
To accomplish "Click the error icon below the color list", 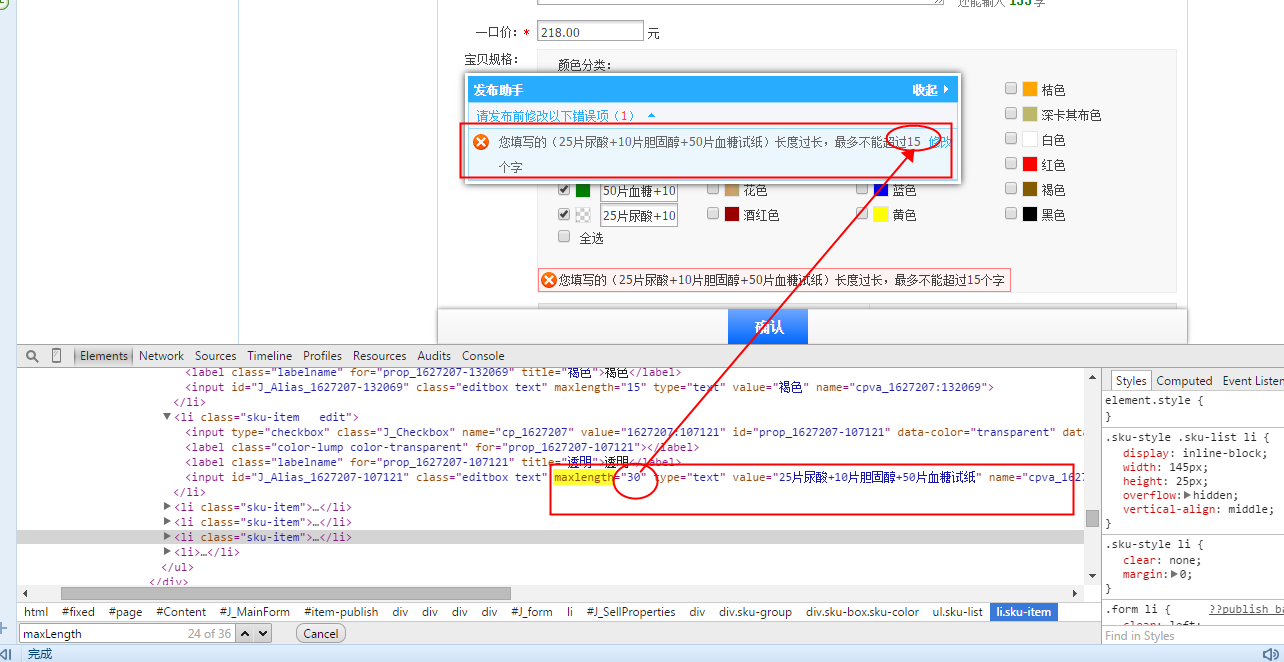I will [x=548, y=280].
